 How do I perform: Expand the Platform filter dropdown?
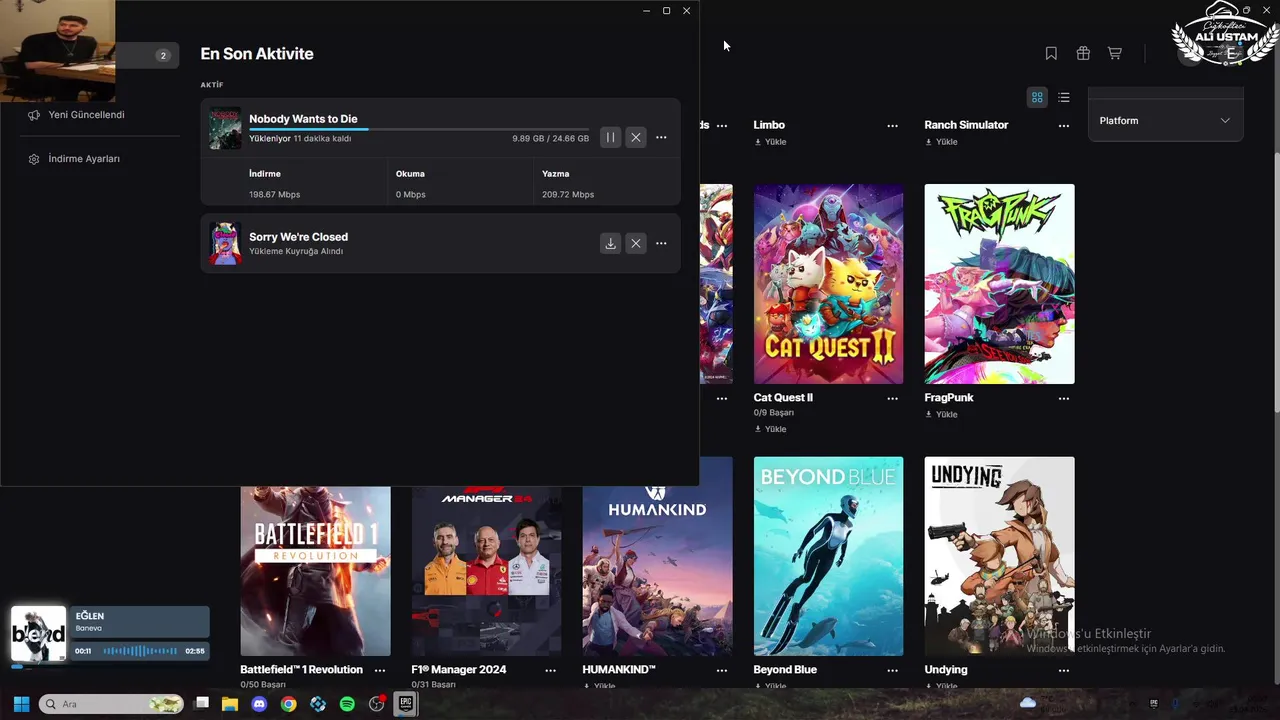(1165, 120)
